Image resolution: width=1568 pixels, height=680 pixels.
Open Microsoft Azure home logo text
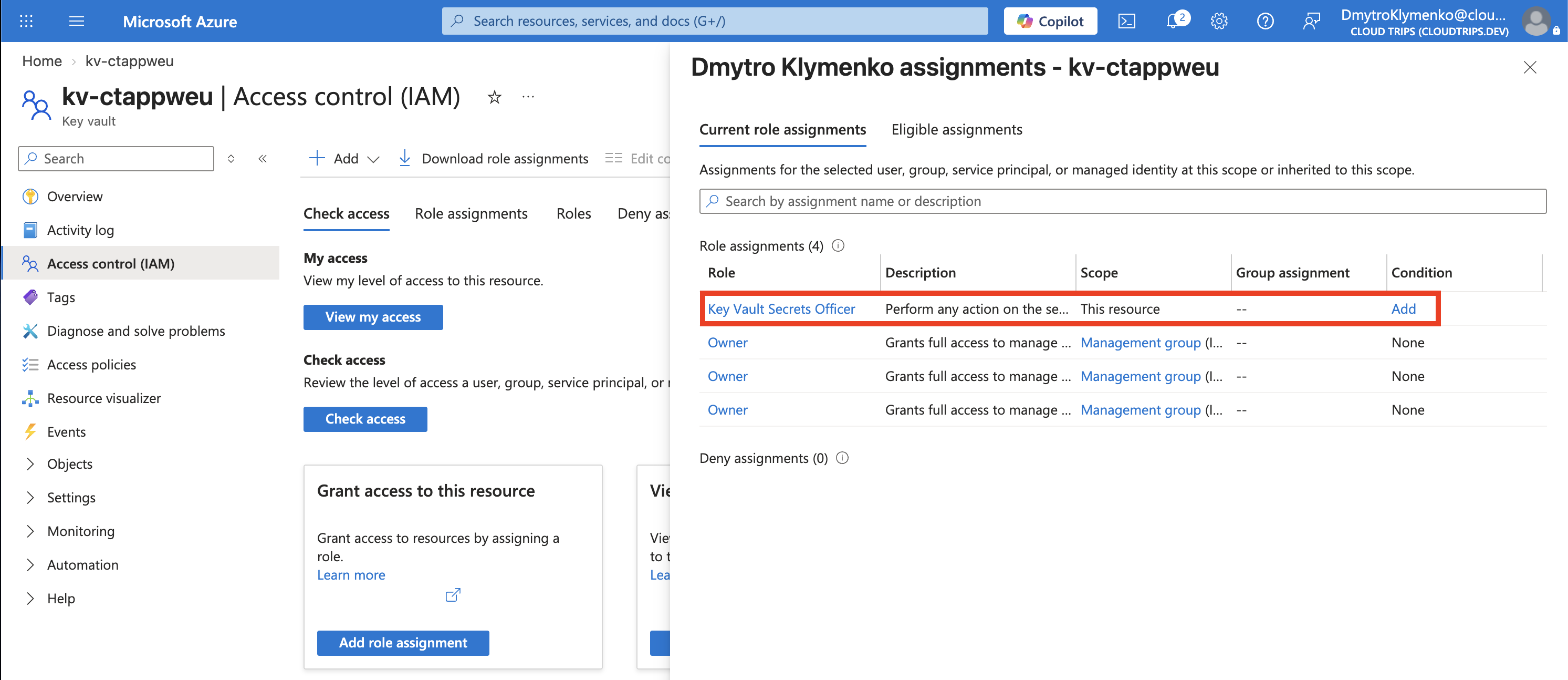(180, 22)
